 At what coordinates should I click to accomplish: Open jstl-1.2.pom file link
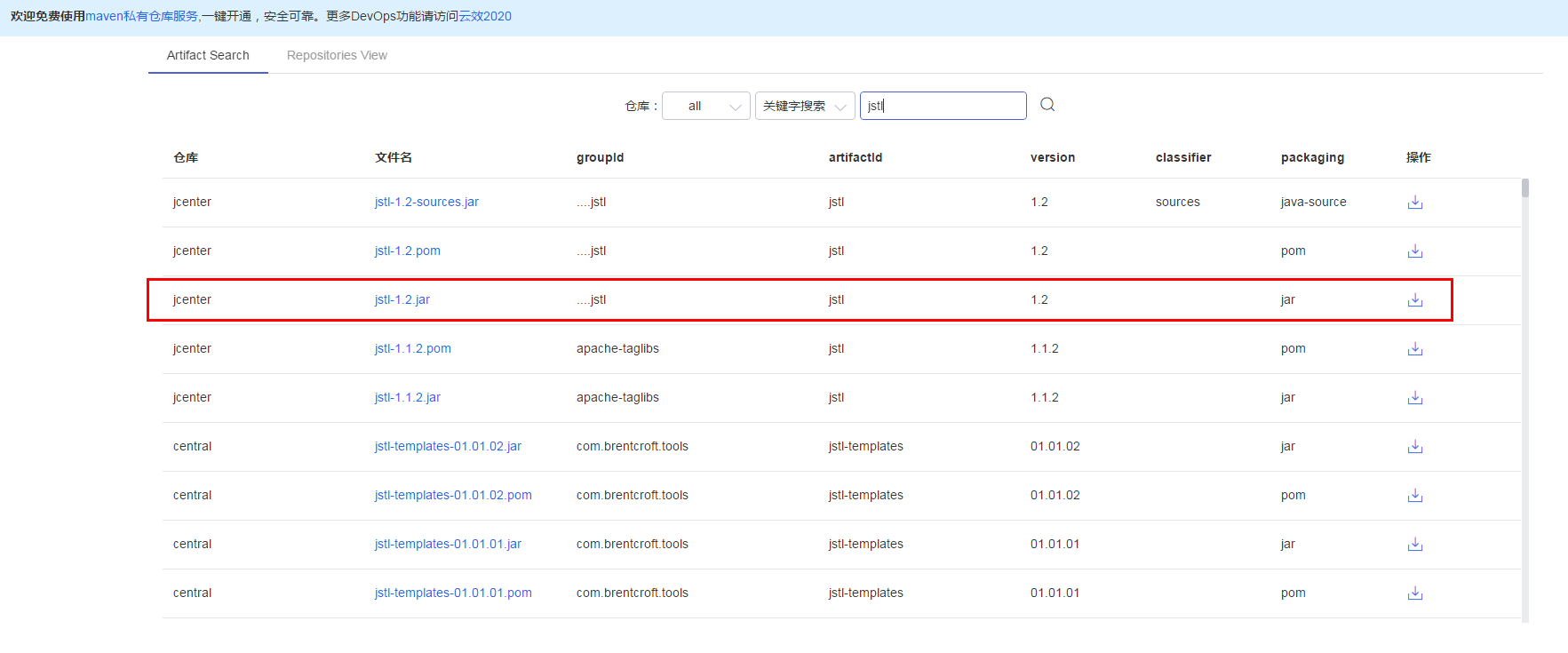(x=407, y=251)
